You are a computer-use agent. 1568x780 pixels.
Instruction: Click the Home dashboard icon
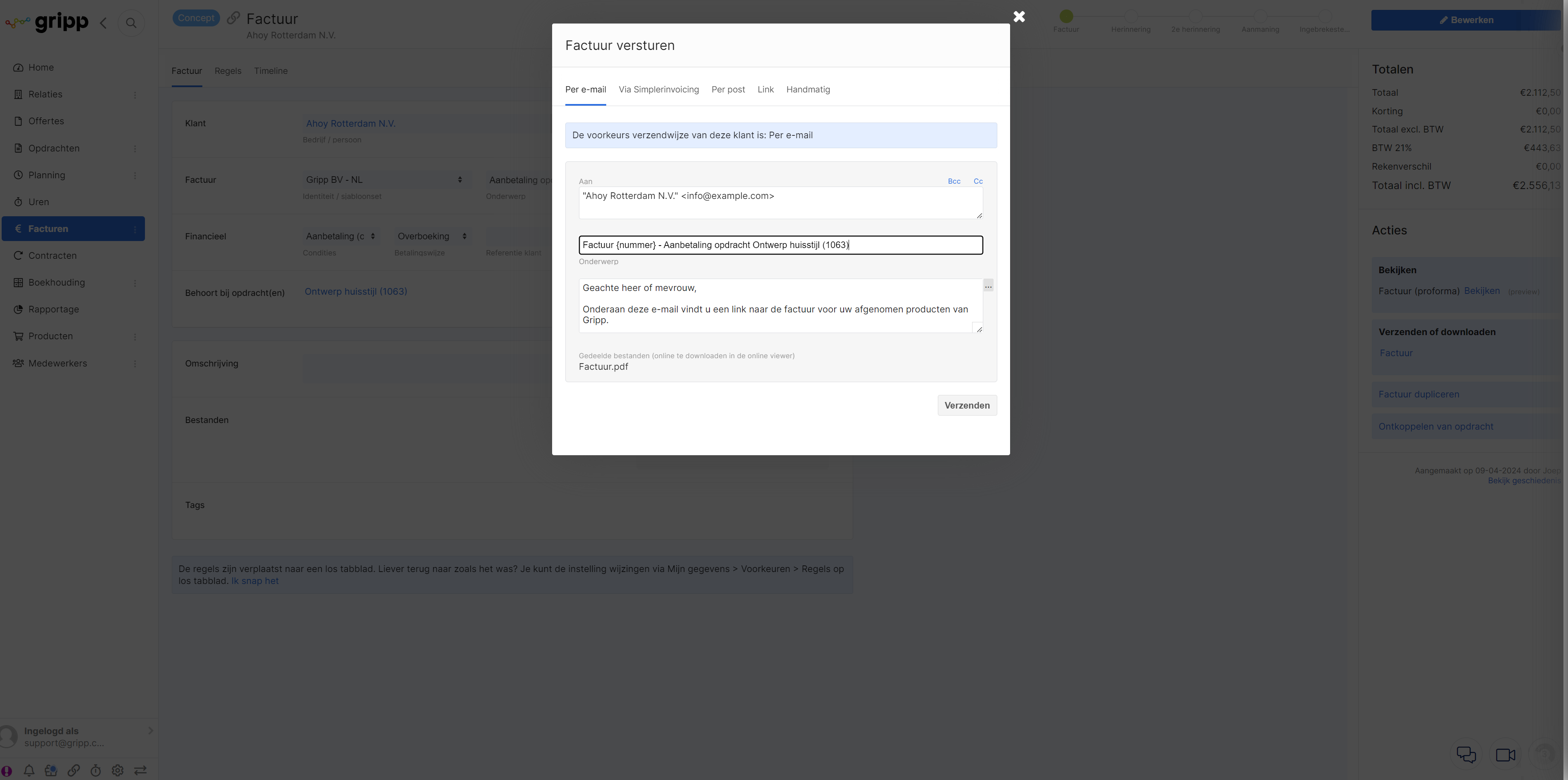(x=18, y=68)
